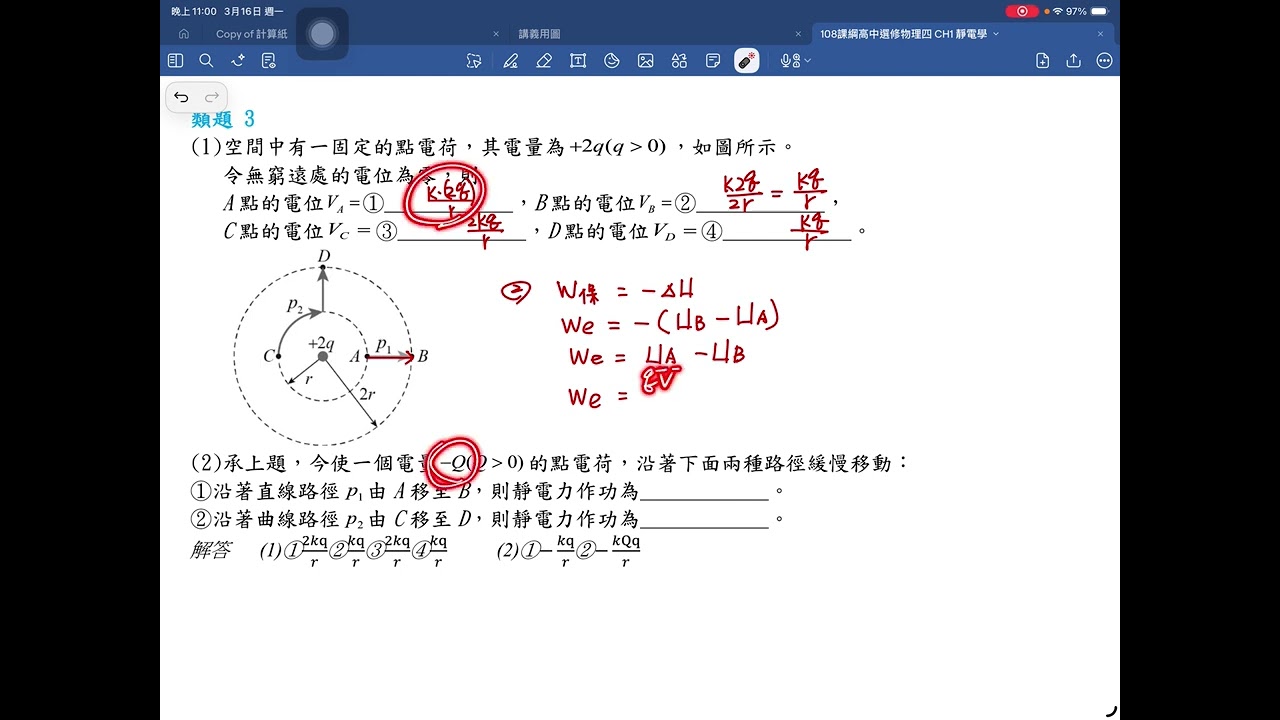Tap the 類題 3 heading
The image size is (1280, 720).
[223, 119]
